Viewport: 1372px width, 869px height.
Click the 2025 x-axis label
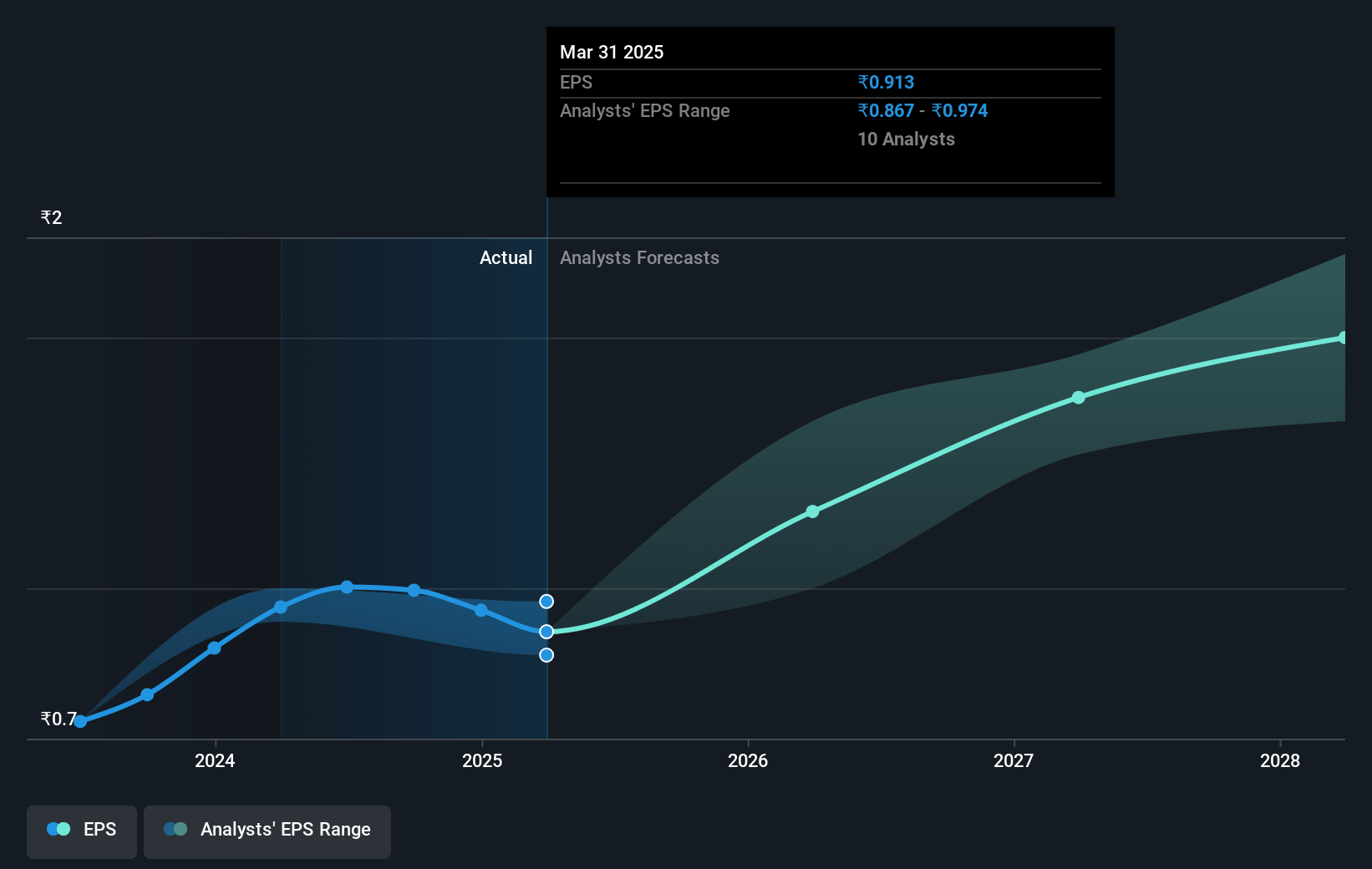[x=482, y=760]
